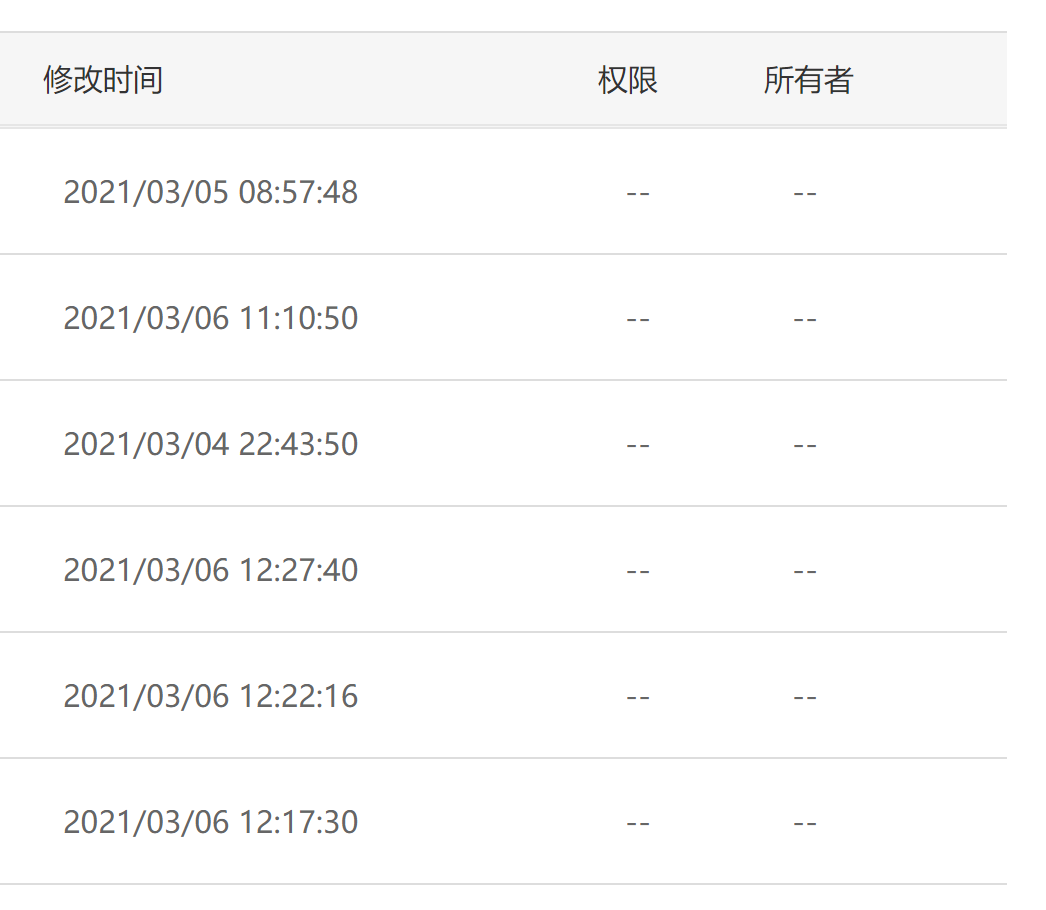Click permission cell of 22:43:50 row

[638, 446]
